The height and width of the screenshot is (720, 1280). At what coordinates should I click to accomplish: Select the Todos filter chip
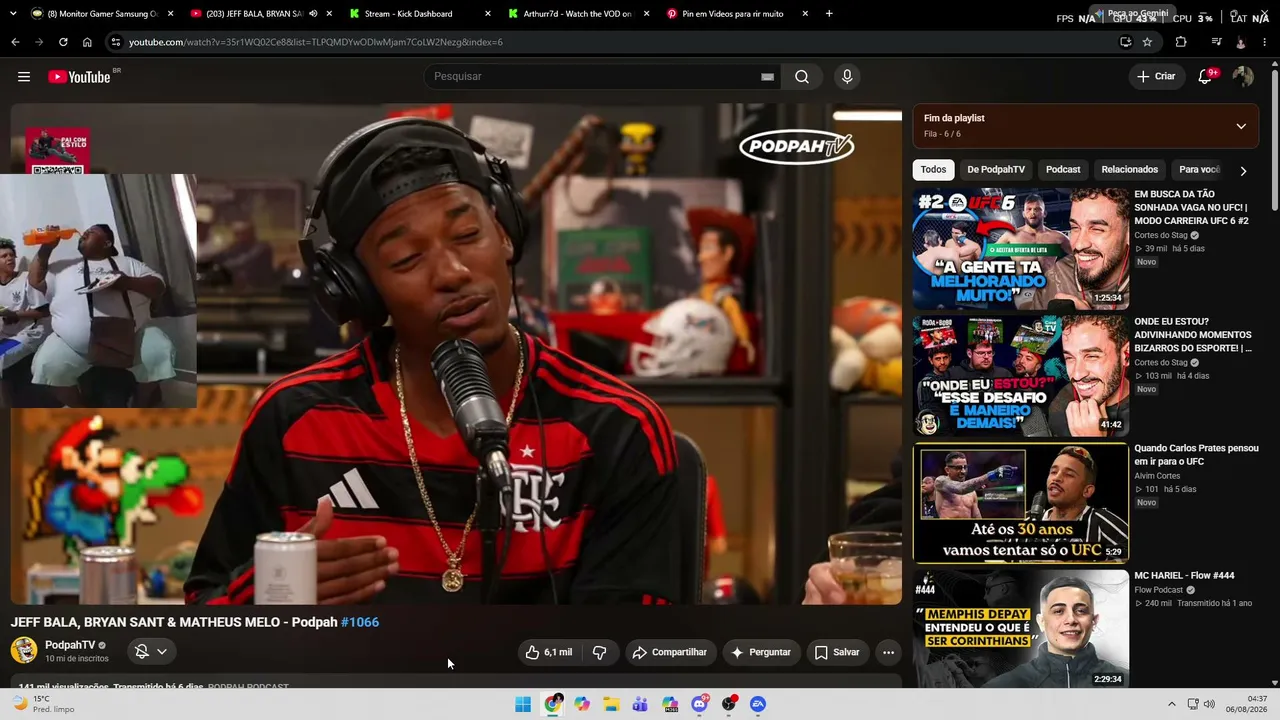coord(933,170)
